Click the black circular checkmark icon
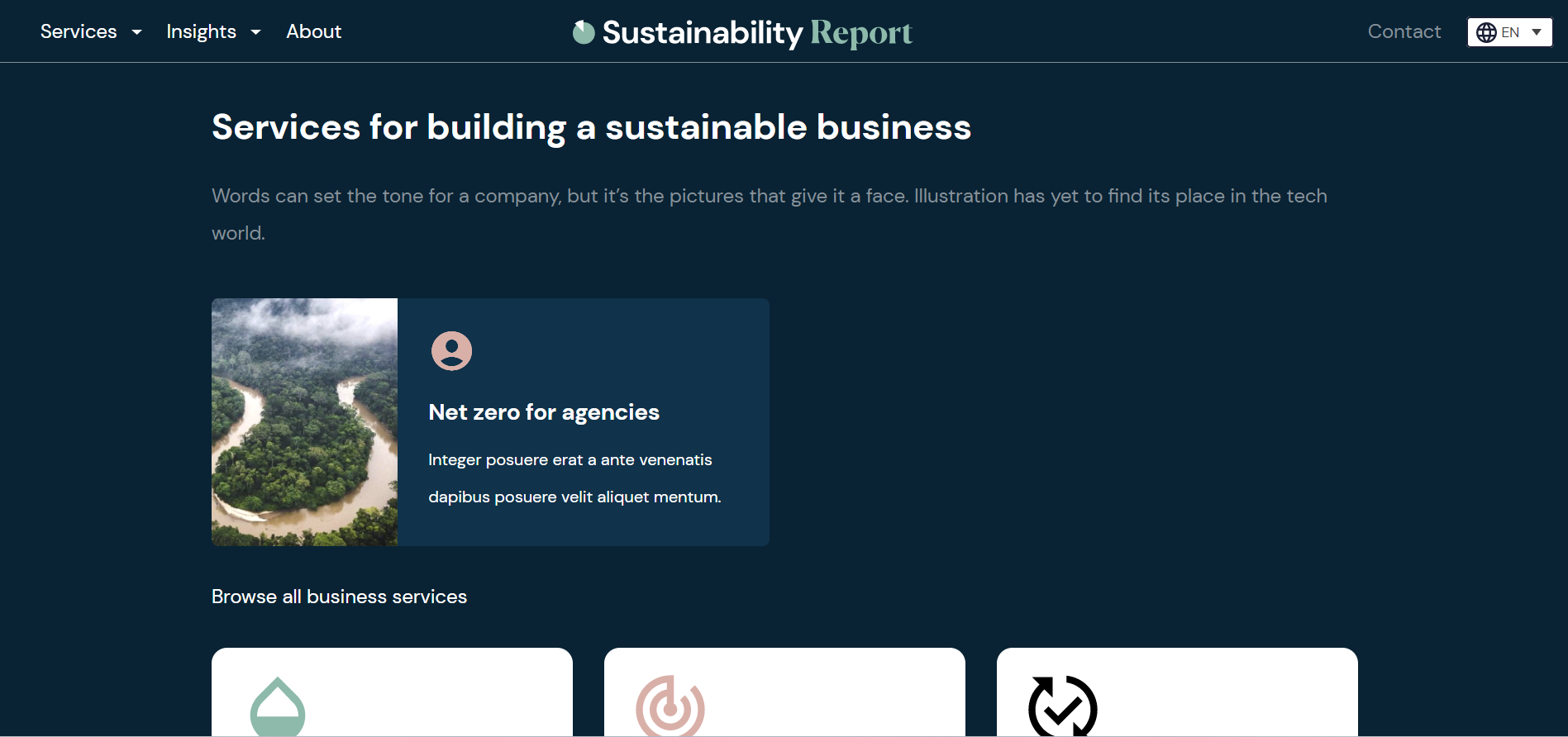This screenshot has height=737, width=1568. coord(1062,706)
